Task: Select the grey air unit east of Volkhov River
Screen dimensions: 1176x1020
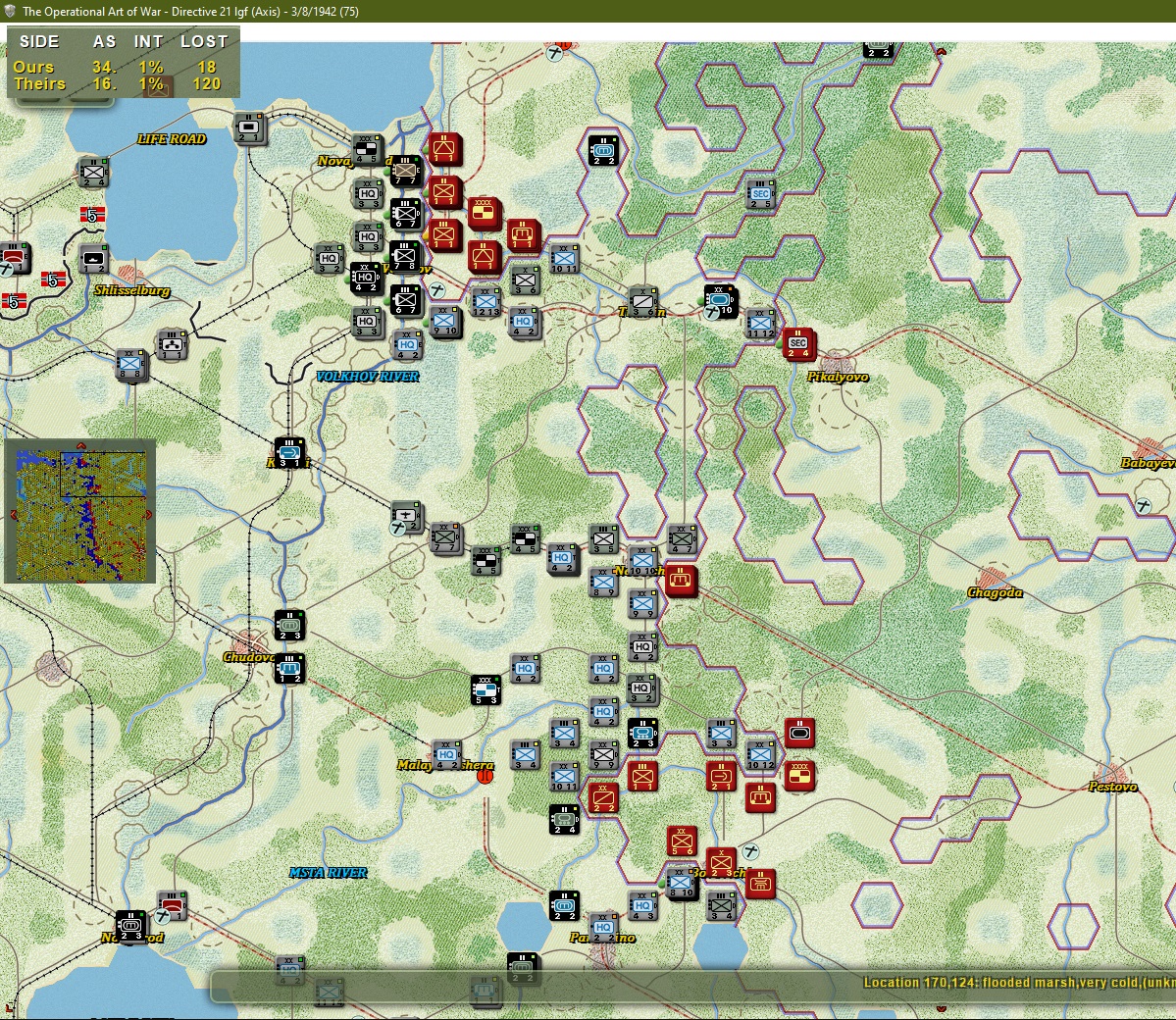Action: tap(406, 516)
